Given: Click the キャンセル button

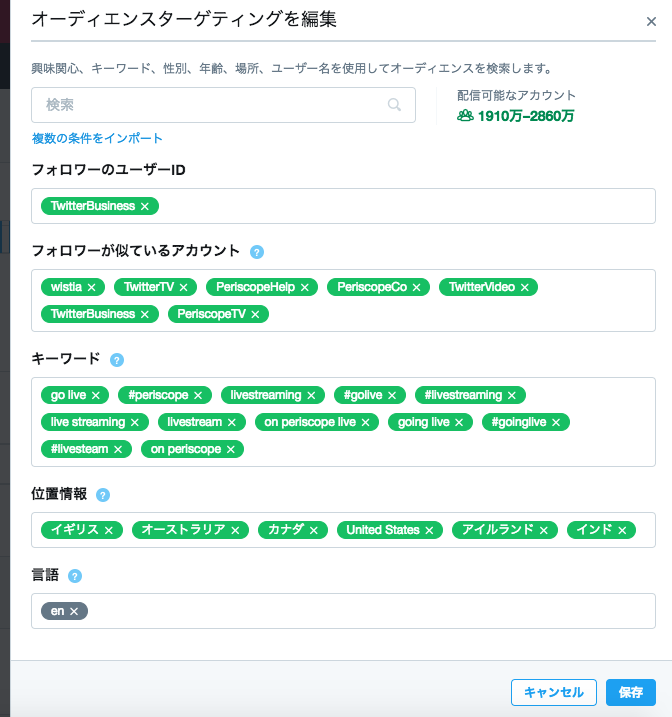Looking at the screenshot, I should pyautogui.click(x=554, y=692).
